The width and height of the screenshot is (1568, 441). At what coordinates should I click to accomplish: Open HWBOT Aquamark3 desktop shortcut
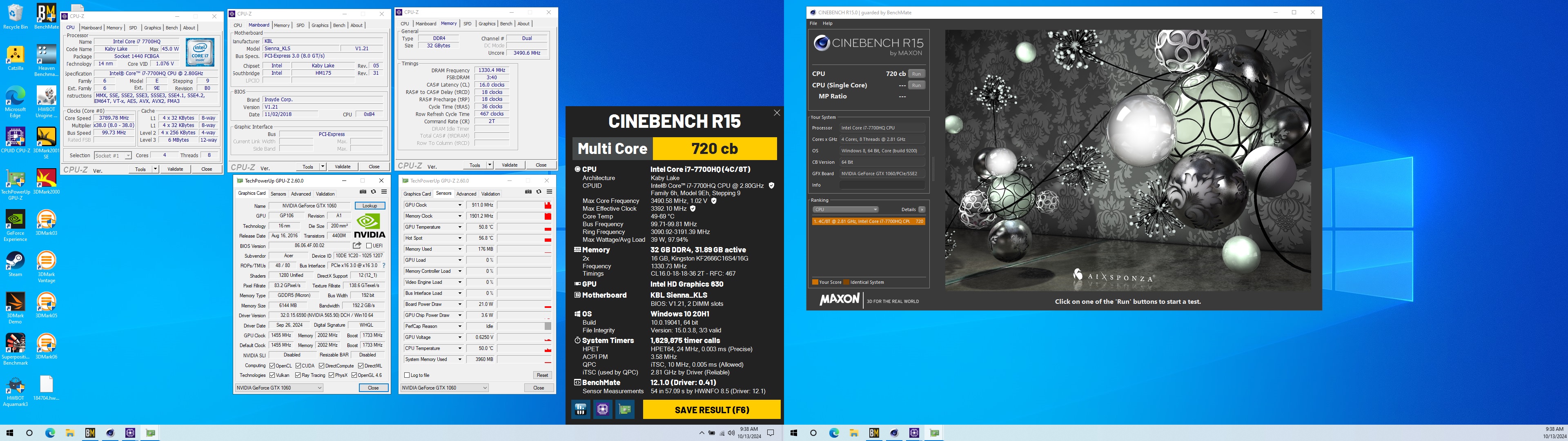click(15, 391)
